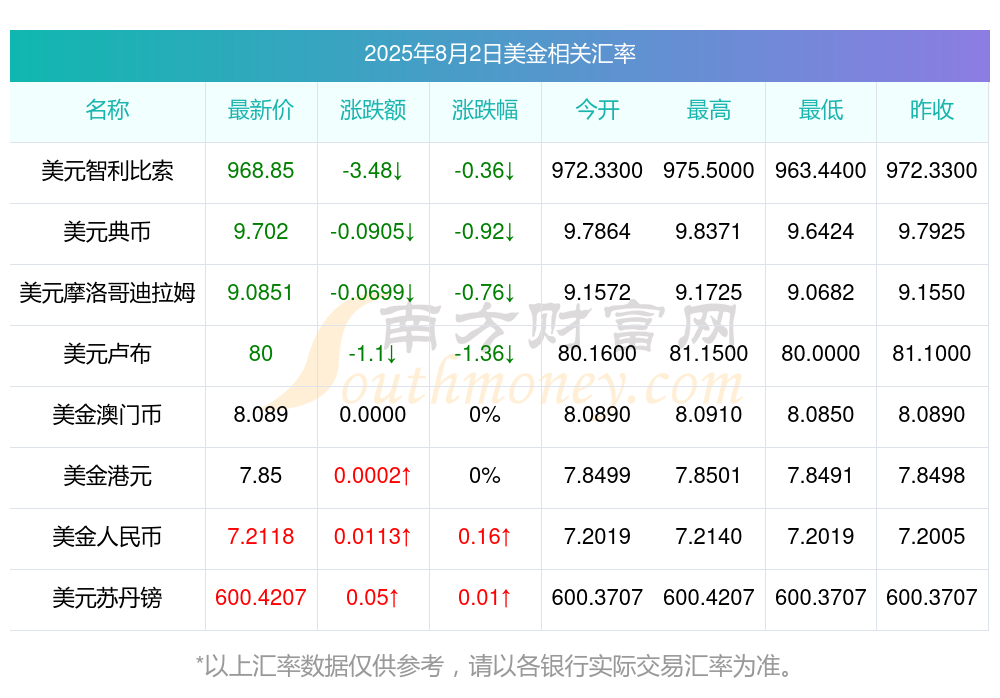Click change amount -1.1↓
Viewport: 1000px width, 698px height.
coord(372,353)
